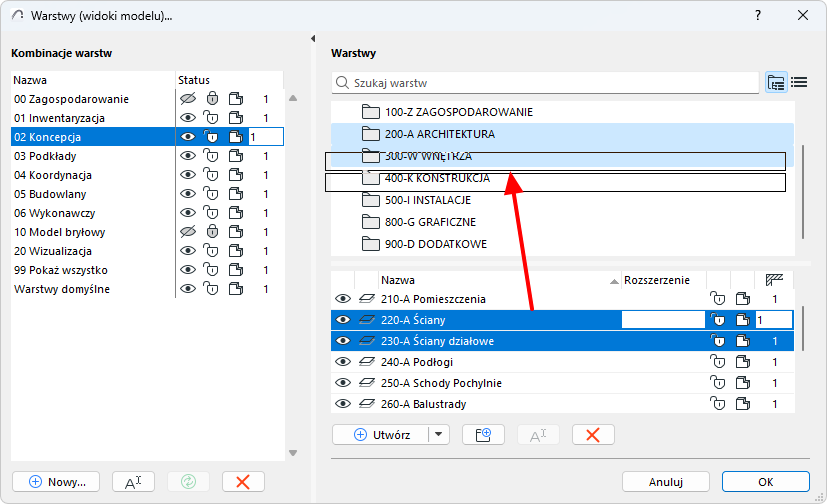The image size is (827, 504).
Task: Toggle eye icon of layer 240-A Podłogi
Action: 343,362
